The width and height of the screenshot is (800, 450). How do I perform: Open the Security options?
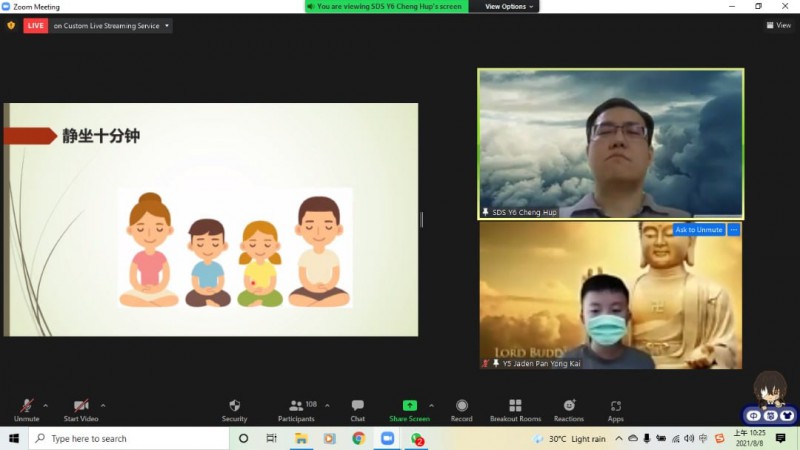pyautogui.click(x=234, y=409)
